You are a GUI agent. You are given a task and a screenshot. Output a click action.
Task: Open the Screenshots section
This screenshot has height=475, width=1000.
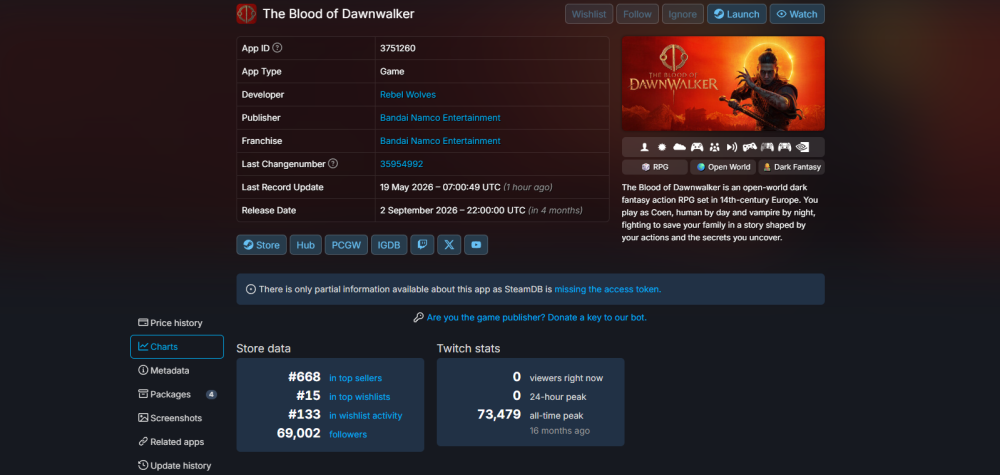pos(177,418)
